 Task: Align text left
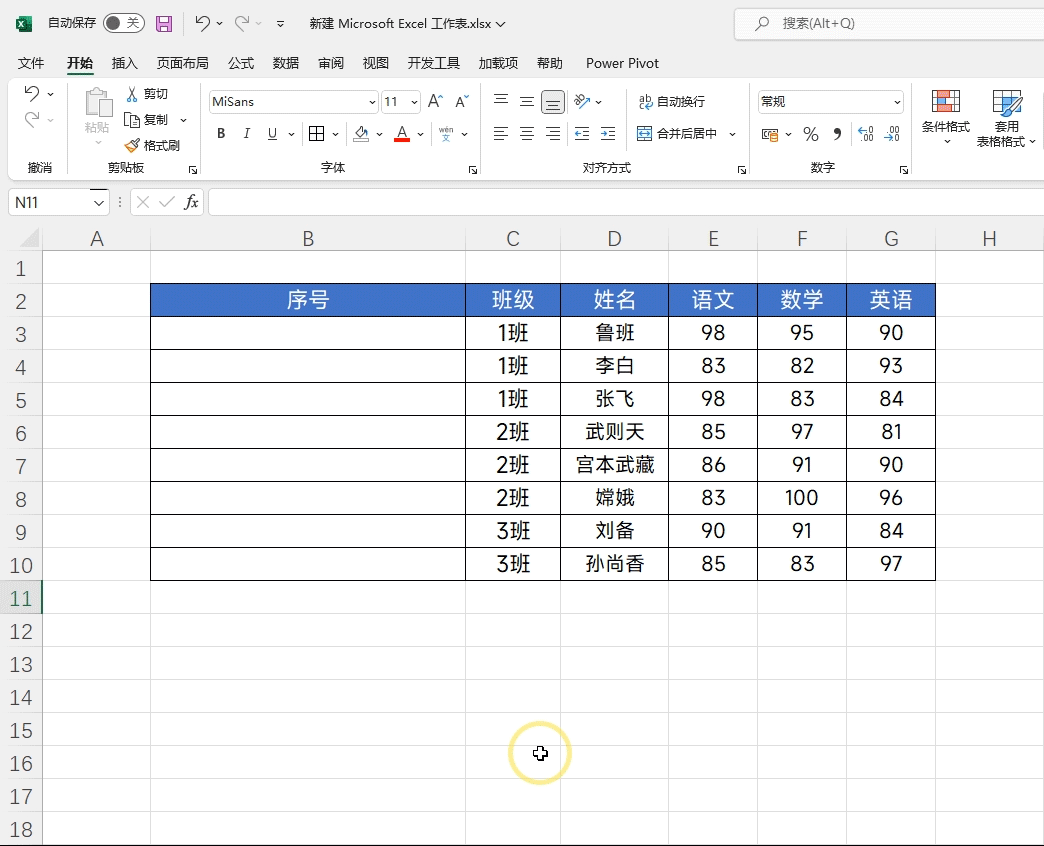[x=501, y=134]
